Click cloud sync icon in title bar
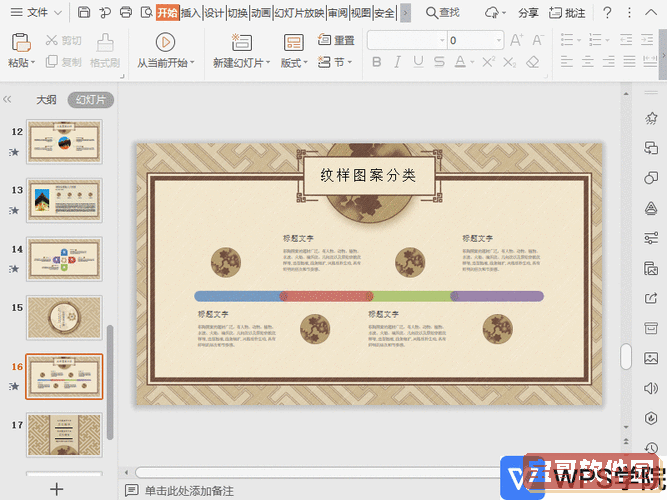The image size is (667, 500). (x=492, y=13)
